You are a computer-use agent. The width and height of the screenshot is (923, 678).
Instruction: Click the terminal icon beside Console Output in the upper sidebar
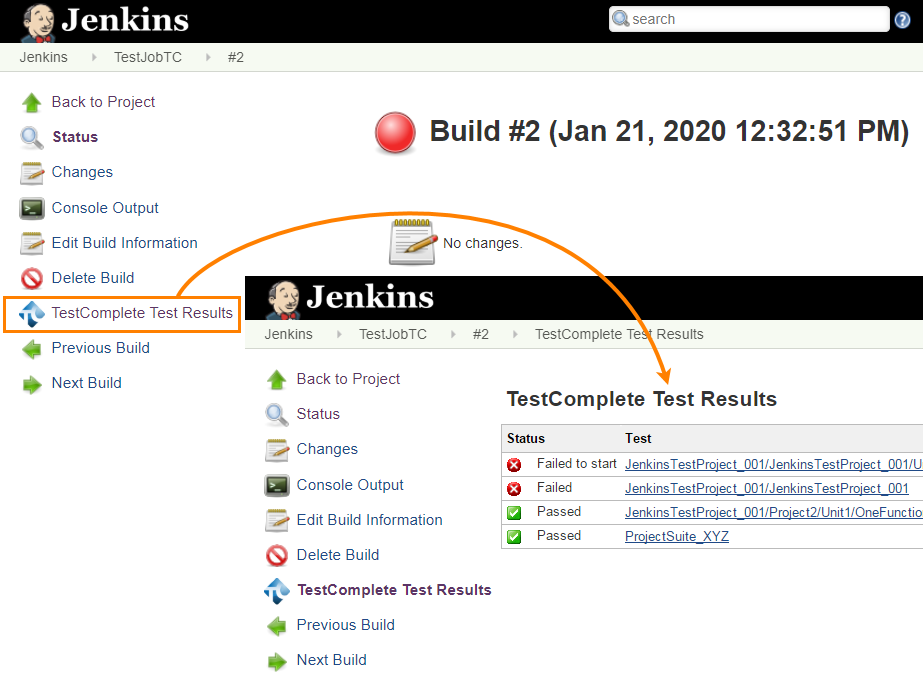point(32,208)
